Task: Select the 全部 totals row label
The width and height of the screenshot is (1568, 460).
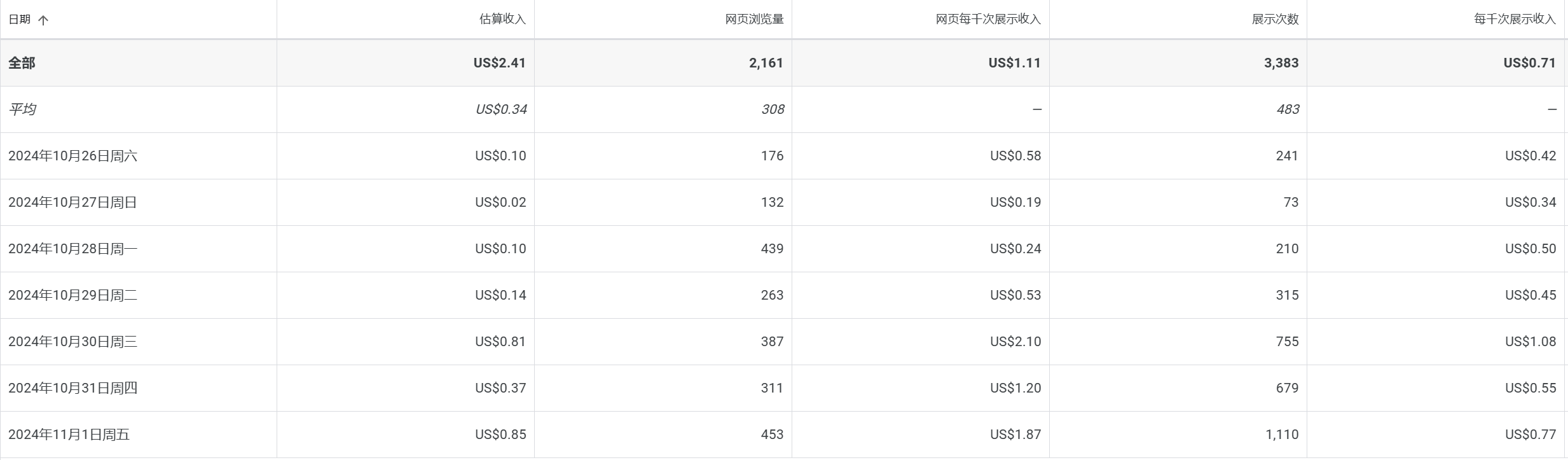Action: tap(22, 63)
